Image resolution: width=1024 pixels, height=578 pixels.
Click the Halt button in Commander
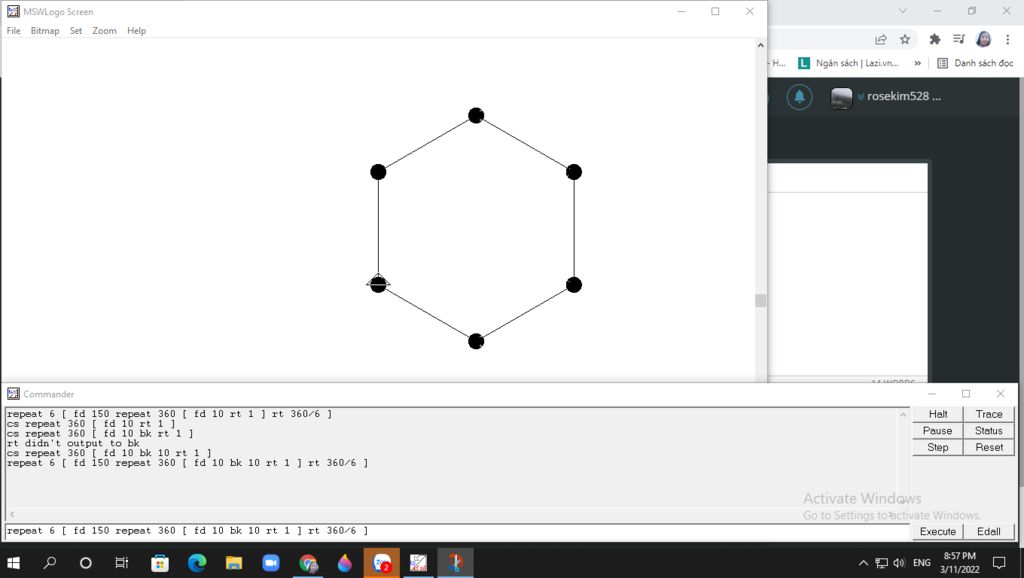pos(938,414)
